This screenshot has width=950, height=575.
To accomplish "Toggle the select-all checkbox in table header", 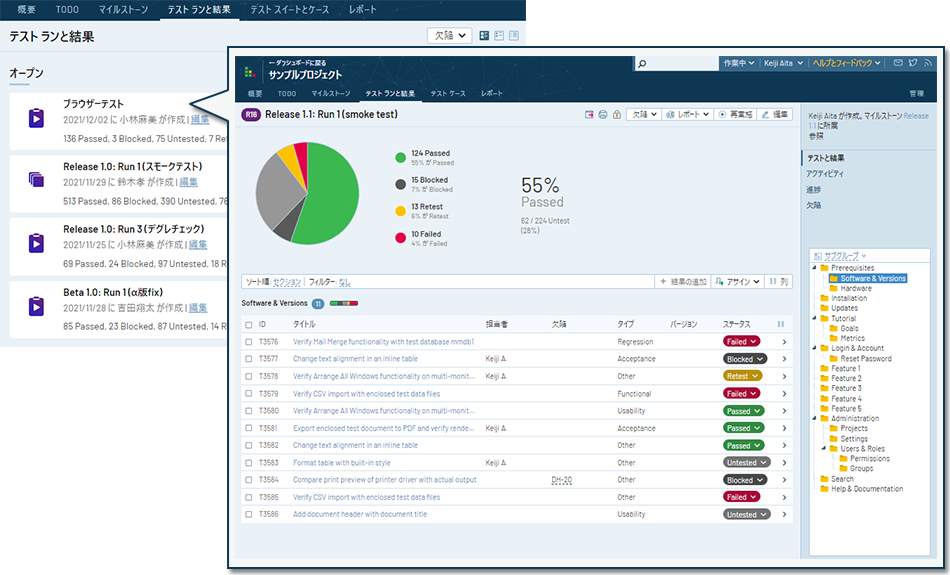I will click(248, 325).
